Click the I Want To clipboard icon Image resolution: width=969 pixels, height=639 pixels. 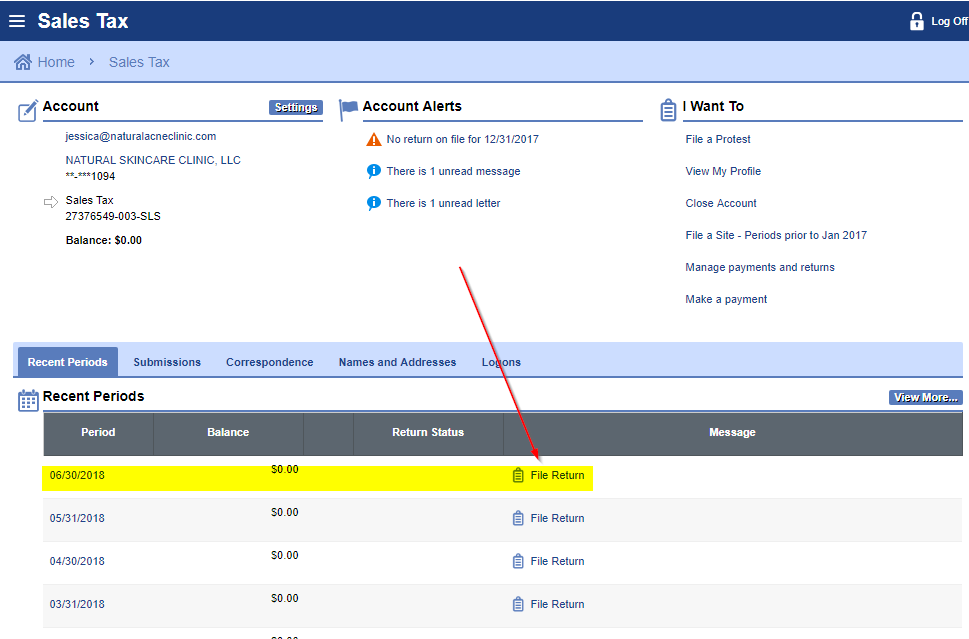click(x=668, y=110)
